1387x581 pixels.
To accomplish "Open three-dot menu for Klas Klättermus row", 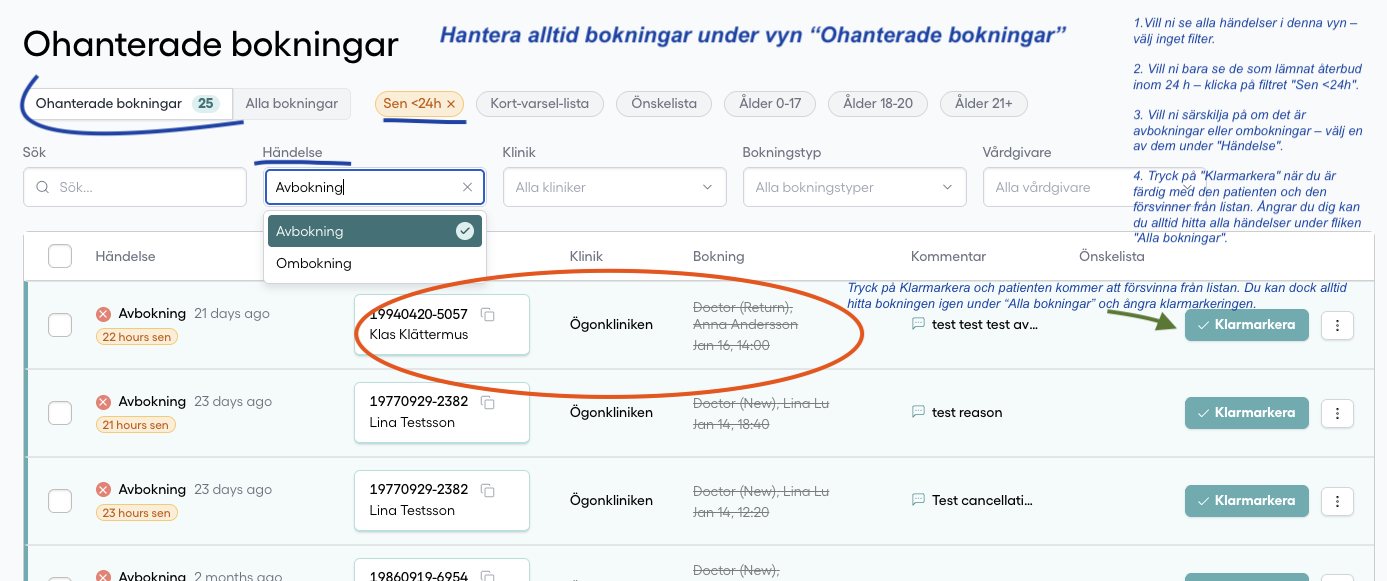I will point(1337,325).
